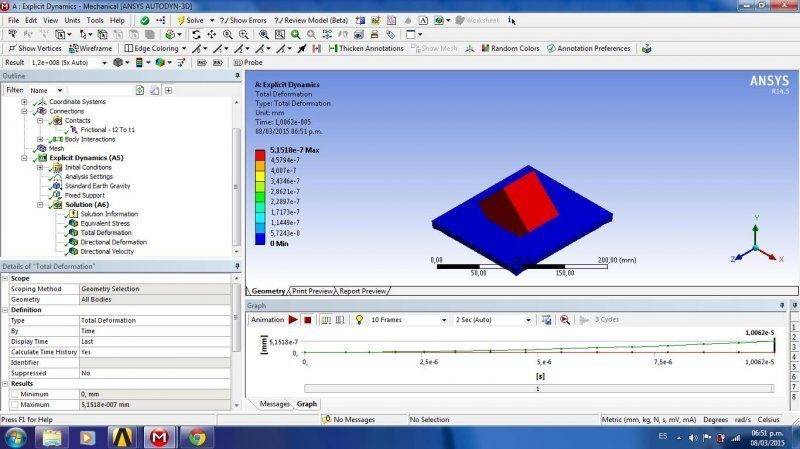This screenshot has height=449, width=800.
Task: Click the geometry display cube icon
Action: (120, 62)
